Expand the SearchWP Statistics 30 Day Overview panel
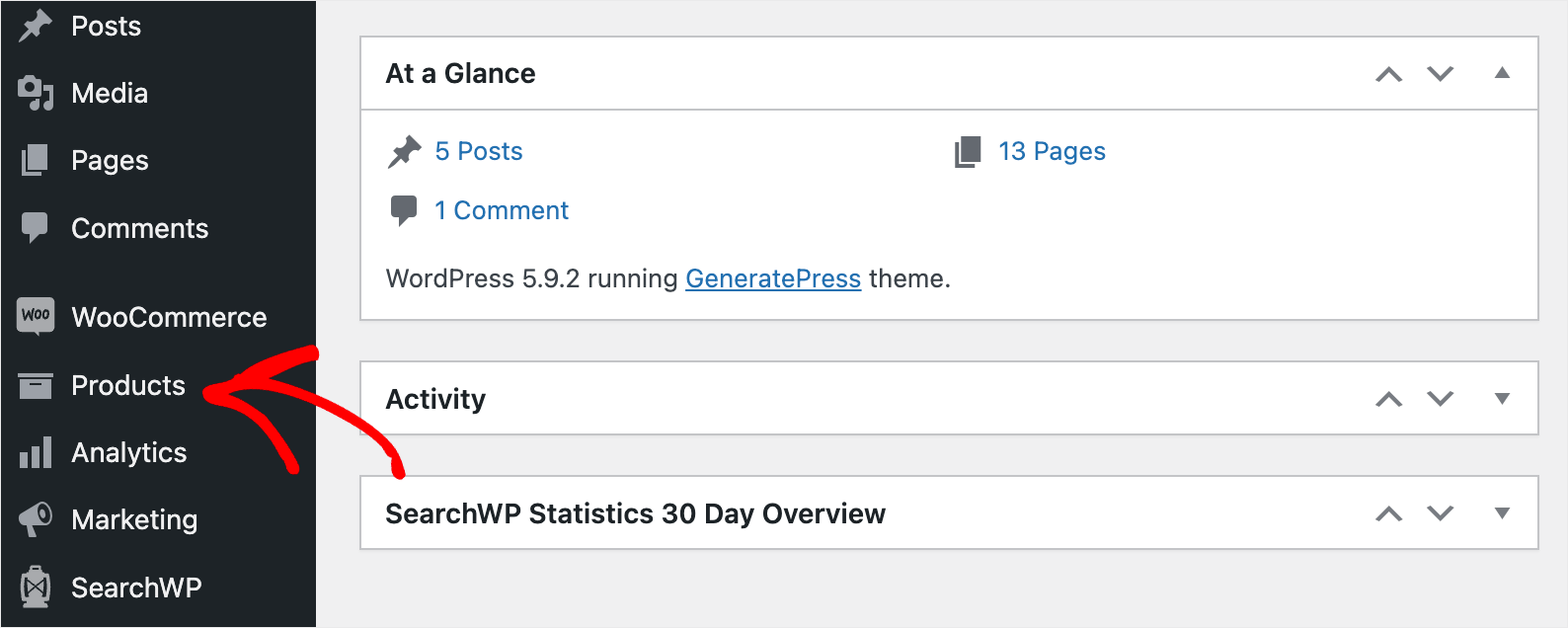Image resolution: width=1568 pixels, height=628 pixels. (x=1502, y=513)
